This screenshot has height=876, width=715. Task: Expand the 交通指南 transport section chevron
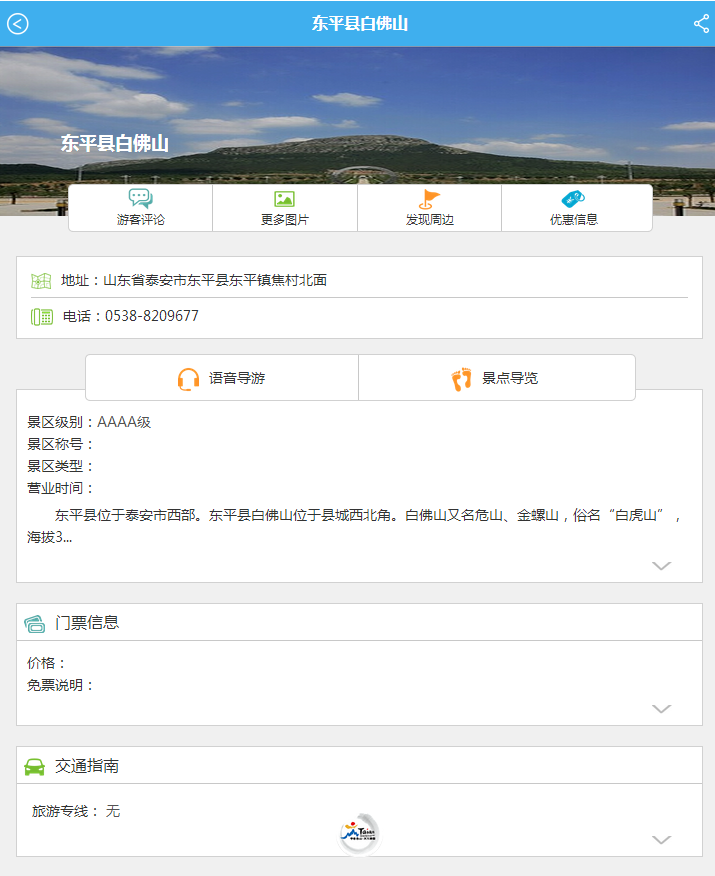coord(661,840)
